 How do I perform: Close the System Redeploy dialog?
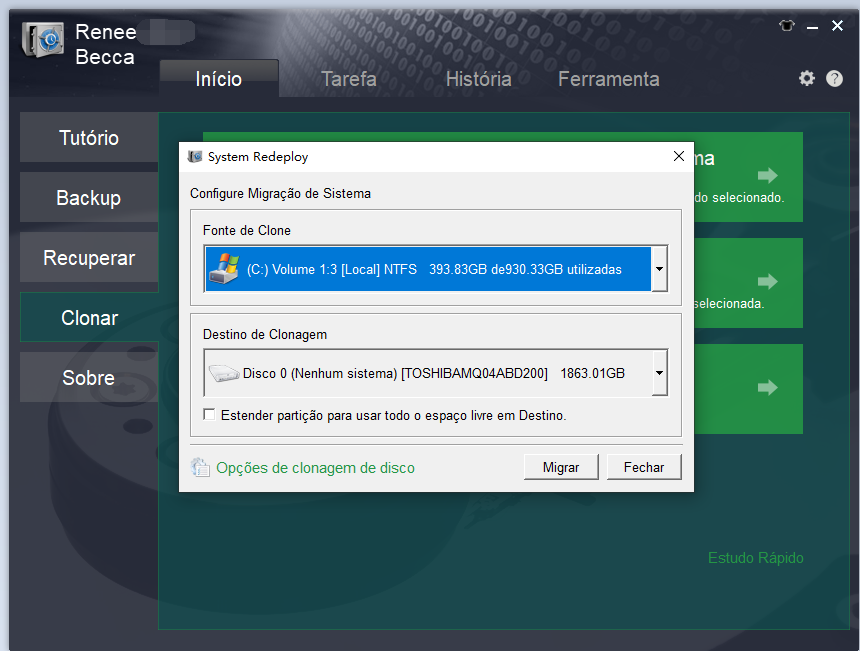[679, 157]
